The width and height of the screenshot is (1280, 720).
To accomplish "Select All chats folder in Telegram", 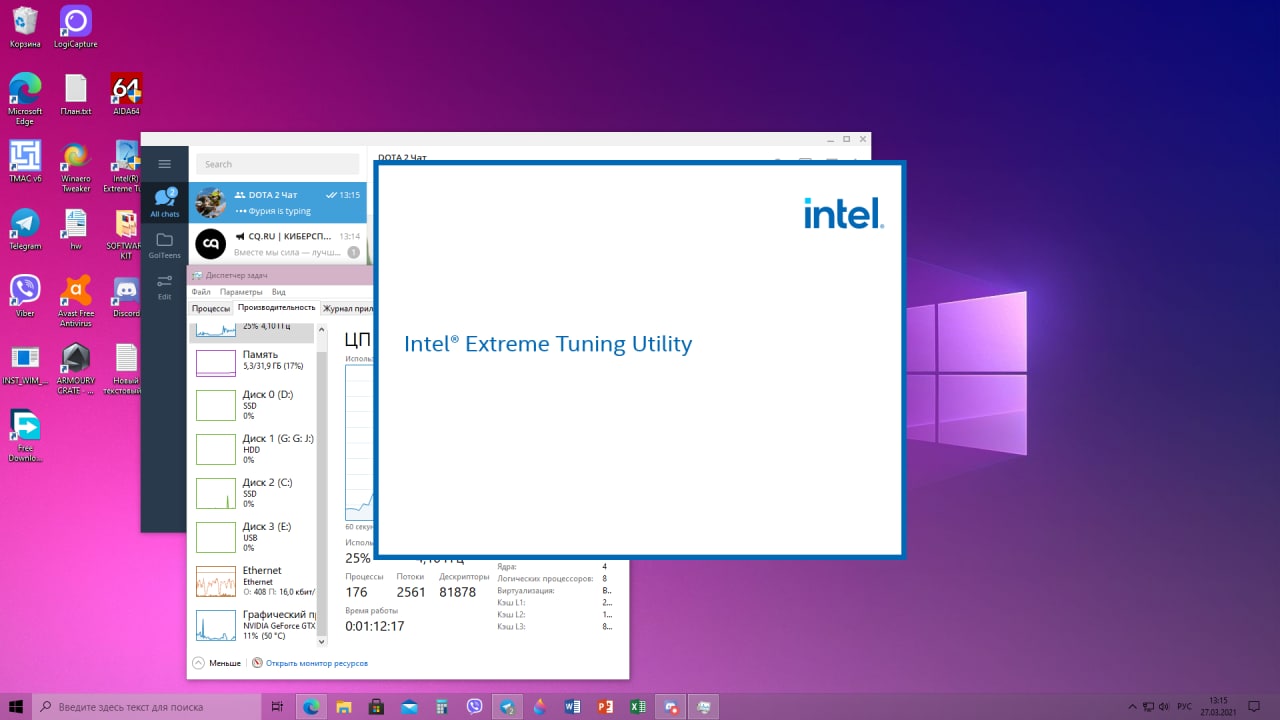I will point(165,202).
